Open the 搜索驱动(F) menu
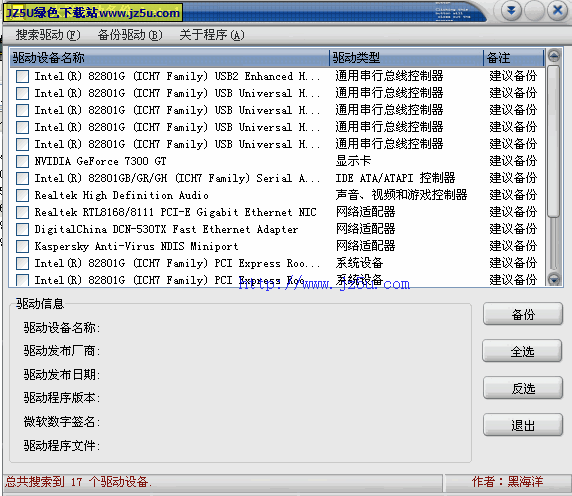The height and width of the screenshot is (496, 572). (48, 35)
